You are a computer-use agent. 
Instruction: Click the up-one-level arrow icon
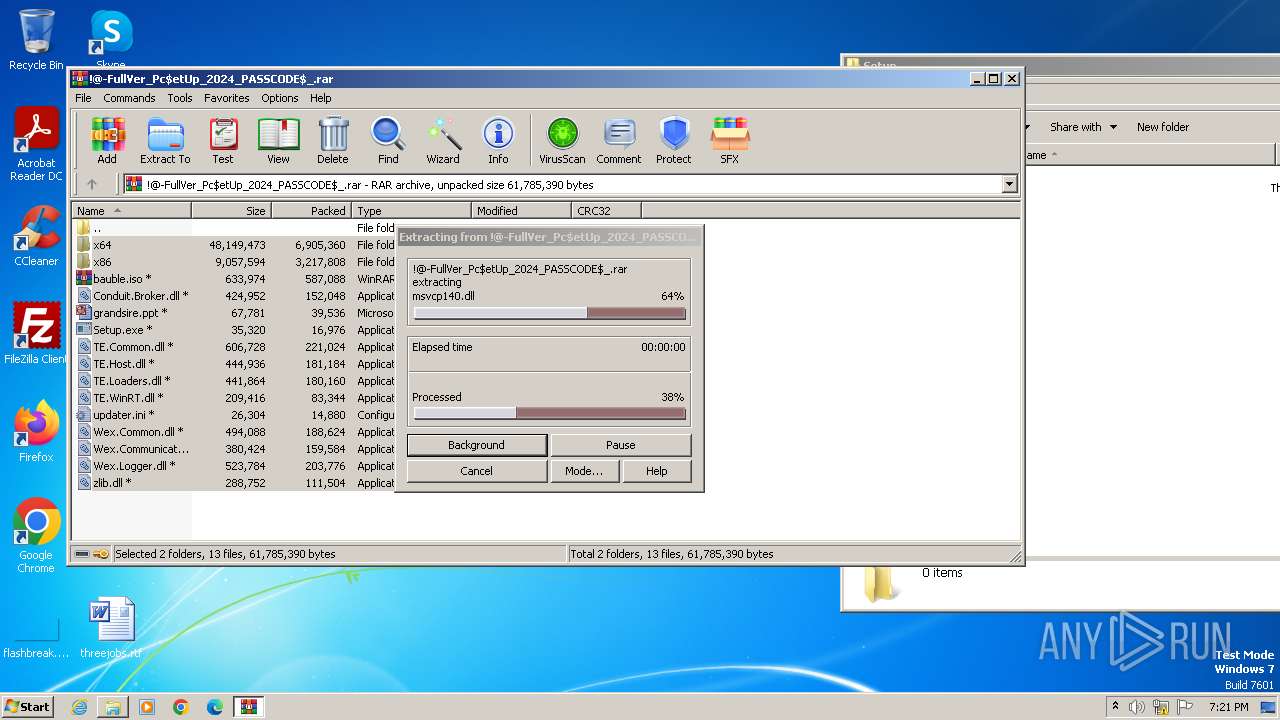[x=92, y=184]
